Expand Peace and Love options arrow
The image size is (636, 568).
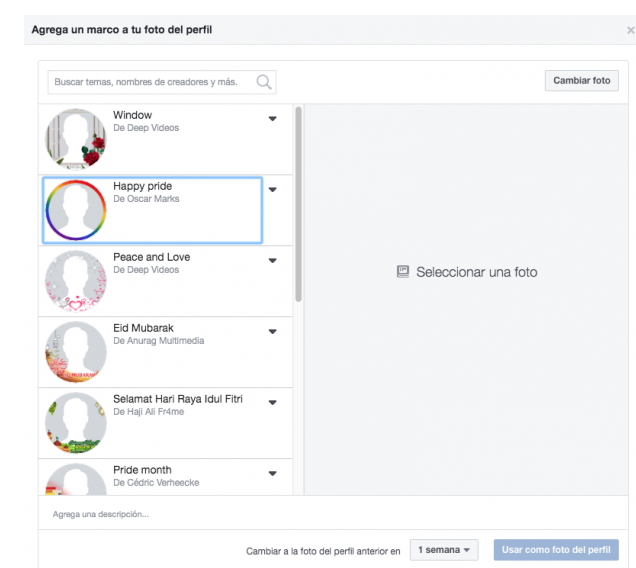point(272,261)
